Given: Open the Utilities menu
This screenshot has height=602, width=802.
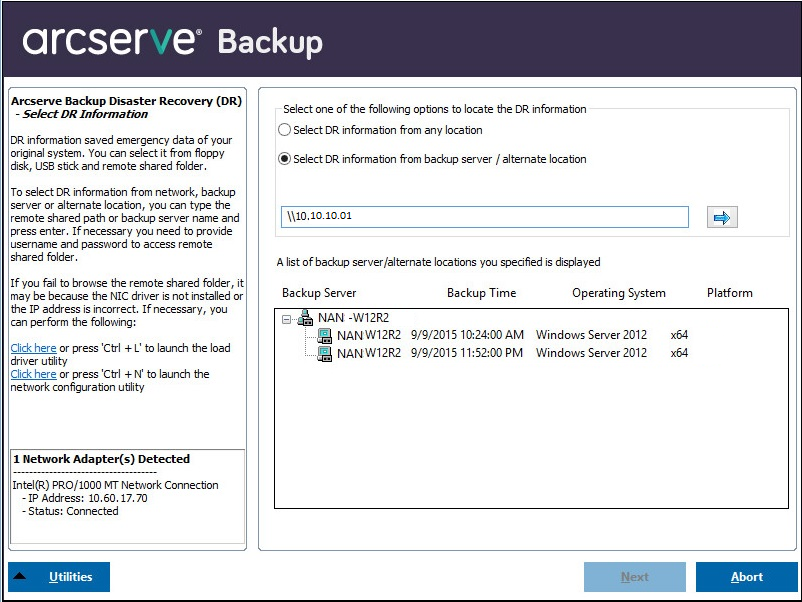Looking at the screenshot, I should [59, 577].
